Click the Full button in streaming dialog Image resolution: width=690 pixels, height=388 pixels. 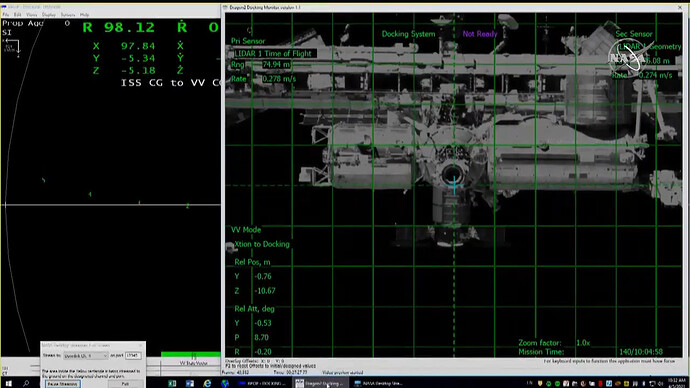point(125,384)
